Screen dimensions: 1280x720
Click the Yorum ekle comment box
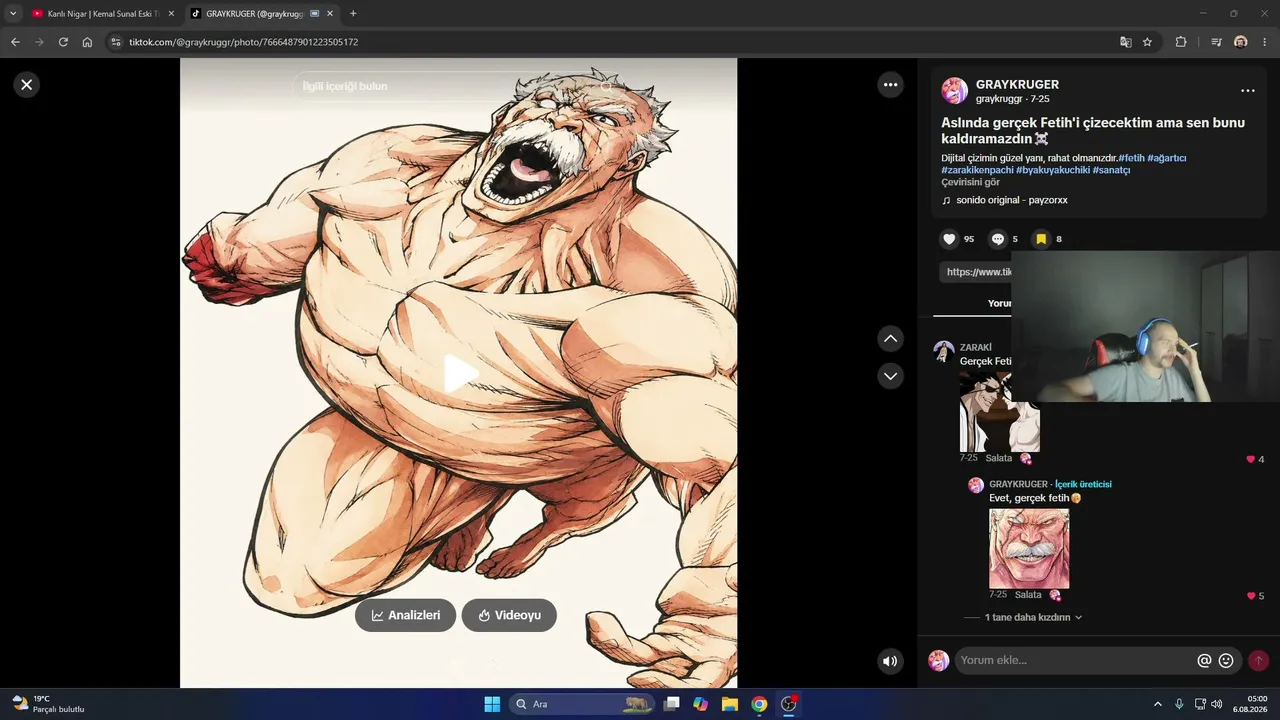[1075, 661]
